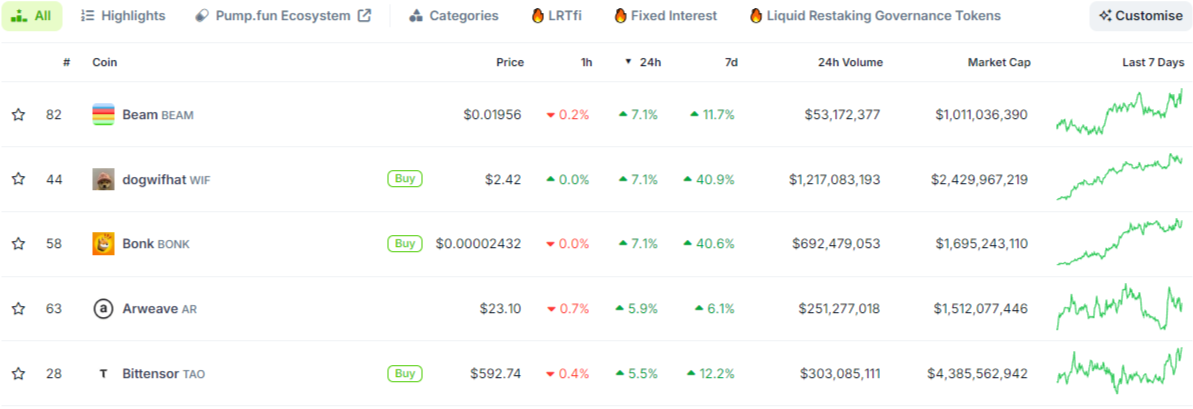
Task: Click the dogwifhat coin logo icon
Action: click(103, 180)
